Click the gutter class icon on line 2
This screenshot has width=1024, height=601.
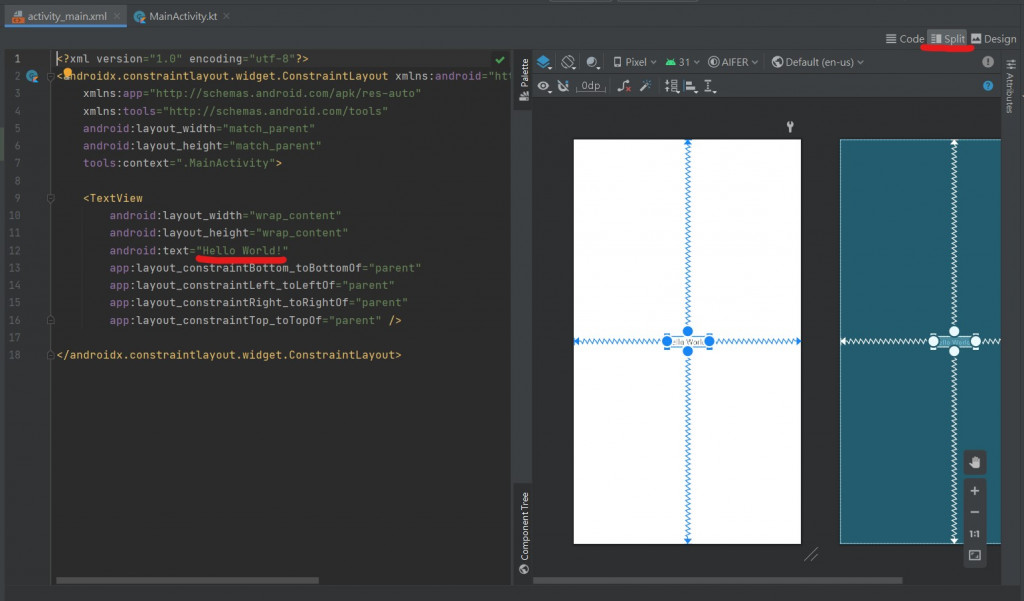coord(32,76)
